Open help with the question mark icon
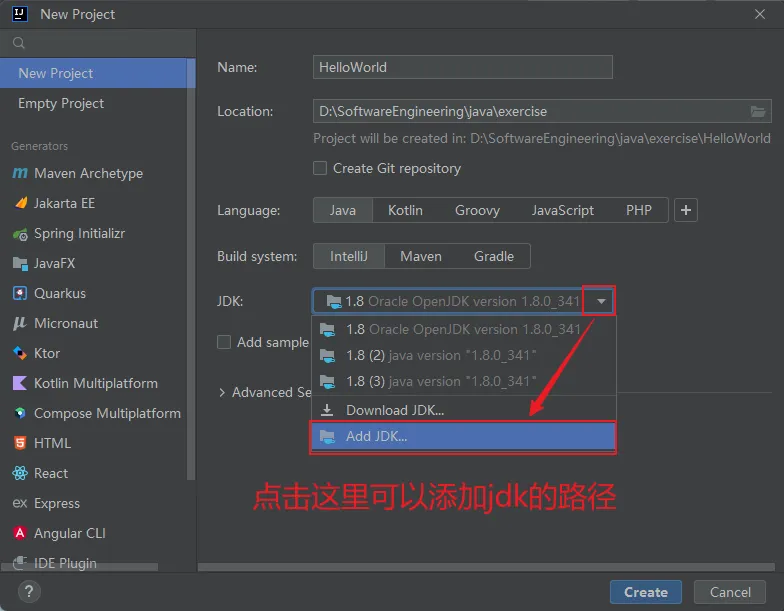Screen dimensions: 784x611 point(29,592)
